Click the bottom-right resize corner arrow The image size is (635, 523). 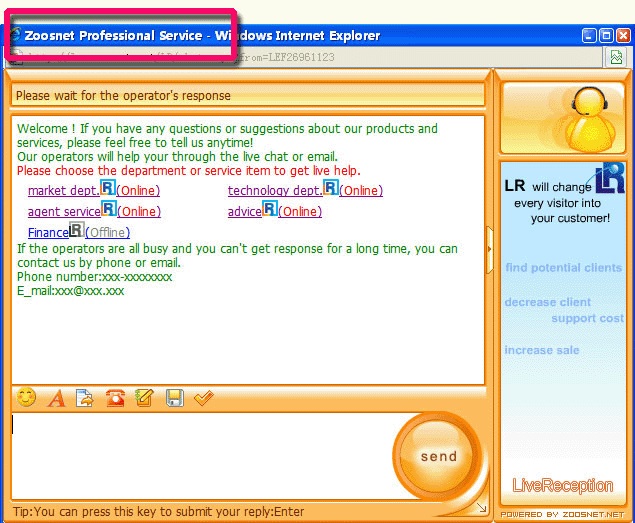pyautogui.click(x=482, y=507)
